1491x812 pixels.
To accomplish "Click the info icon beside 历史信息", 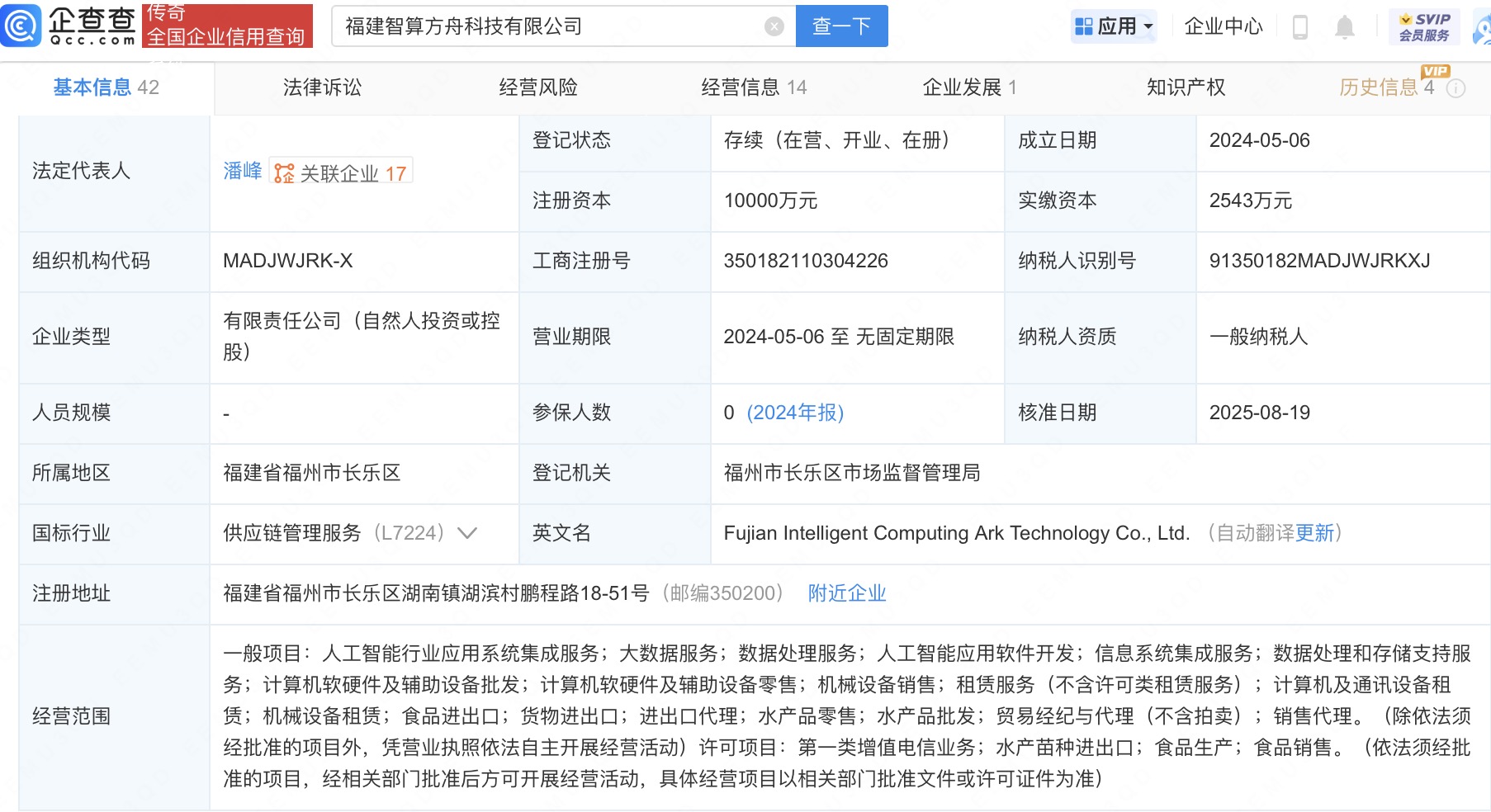I will pos(1456,88).
